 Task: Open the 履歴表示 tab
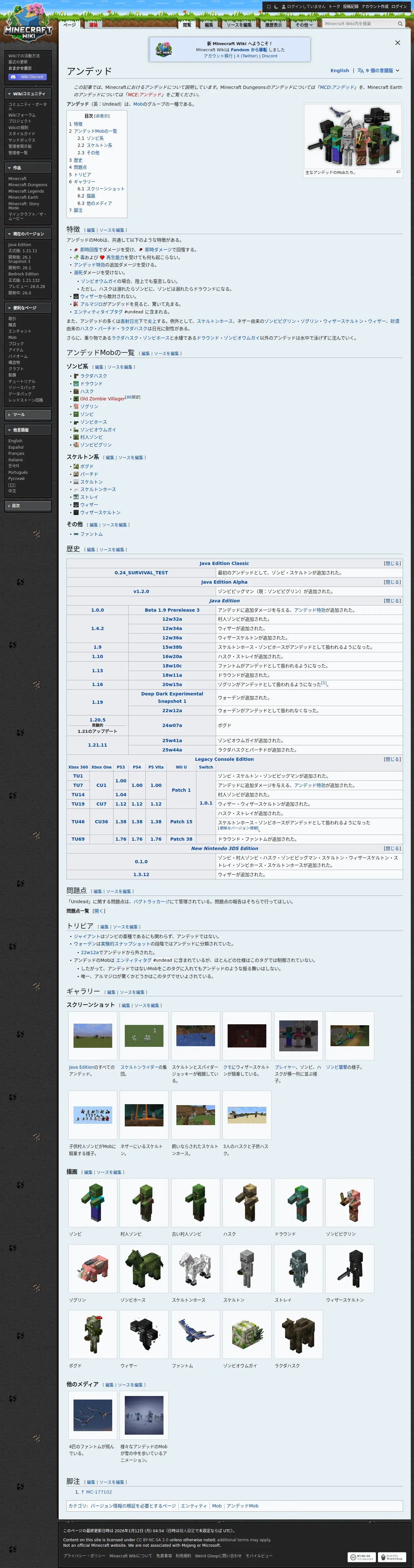274,24
